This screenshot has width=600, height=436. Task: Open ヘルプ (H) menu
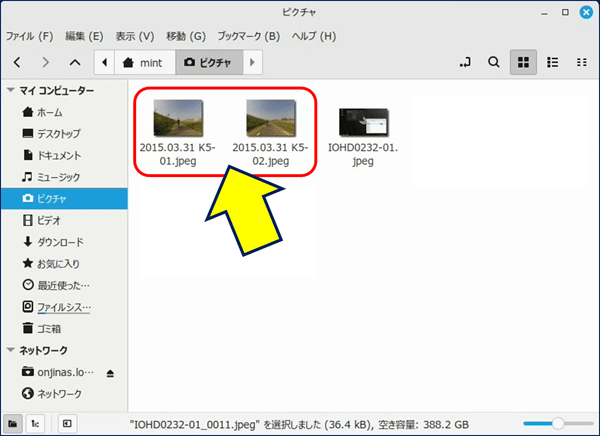[314, 36]
